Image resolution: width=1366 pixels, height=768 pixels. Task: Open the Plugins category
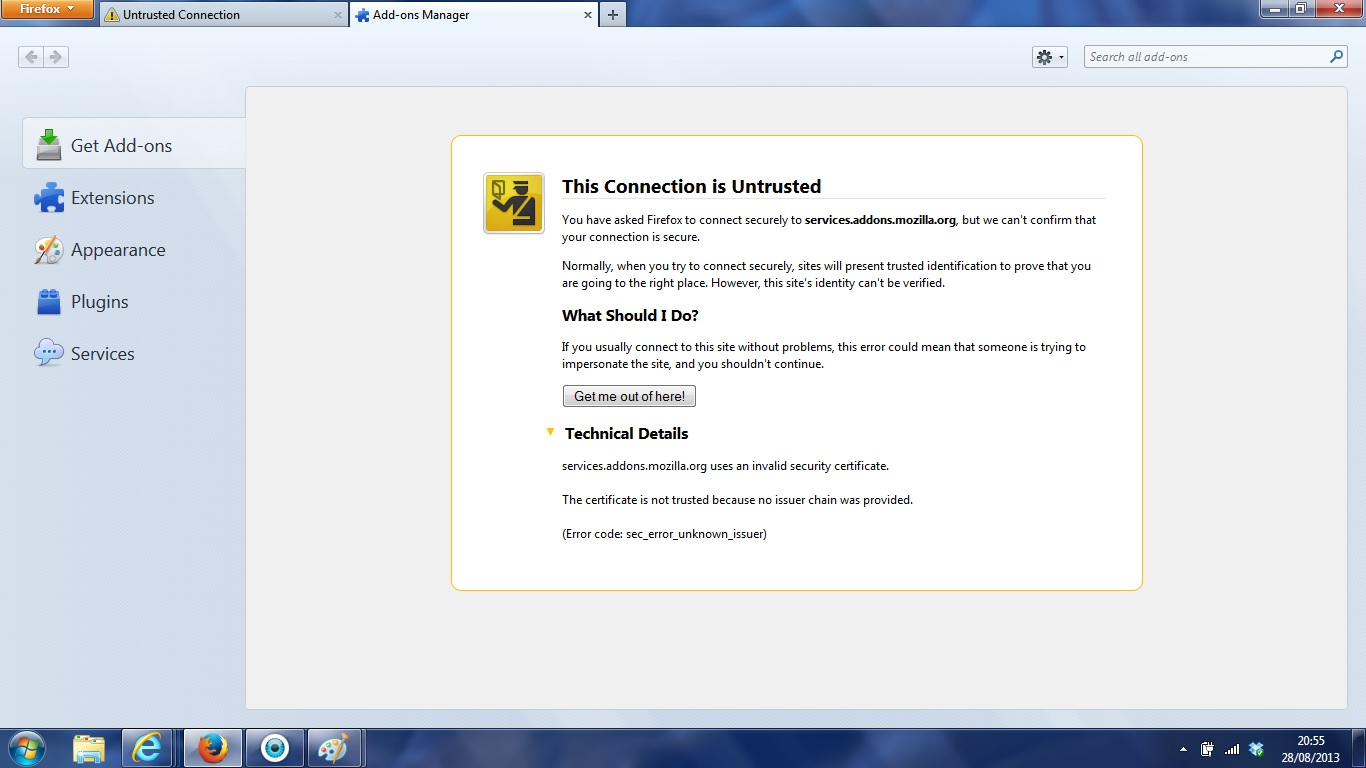pyautogui.click(x=133, y=302)
